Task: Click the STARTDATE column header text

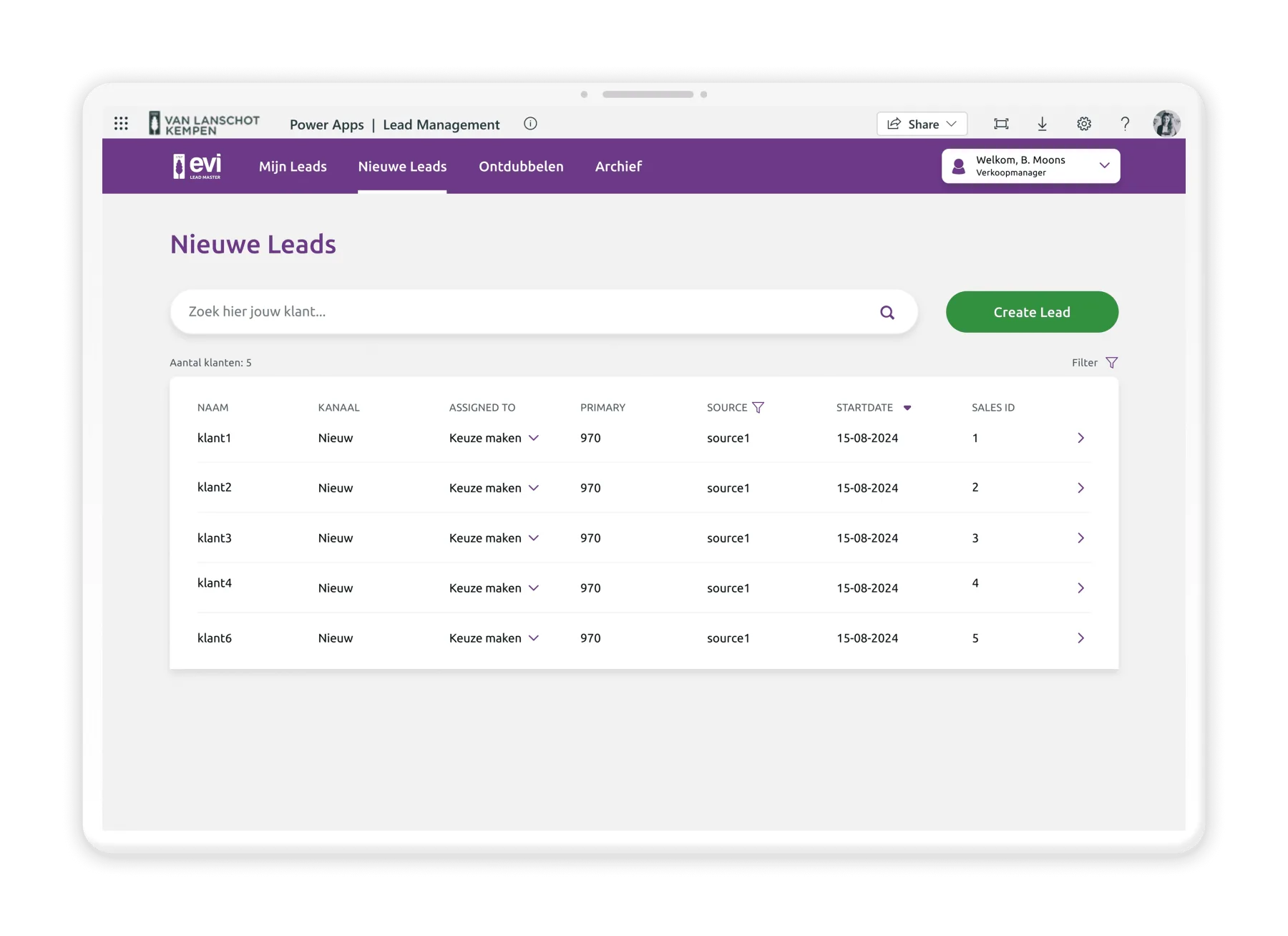Action: (864, 407)
